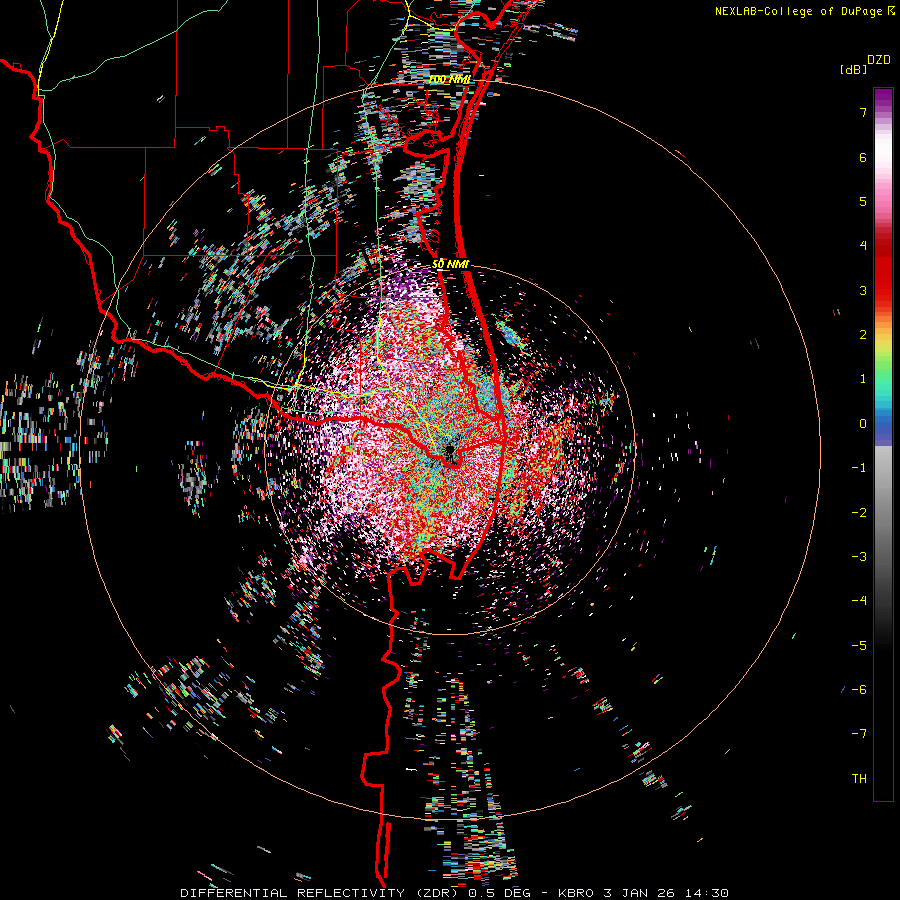Click the 0 dB scale label

tap(863, 424)
